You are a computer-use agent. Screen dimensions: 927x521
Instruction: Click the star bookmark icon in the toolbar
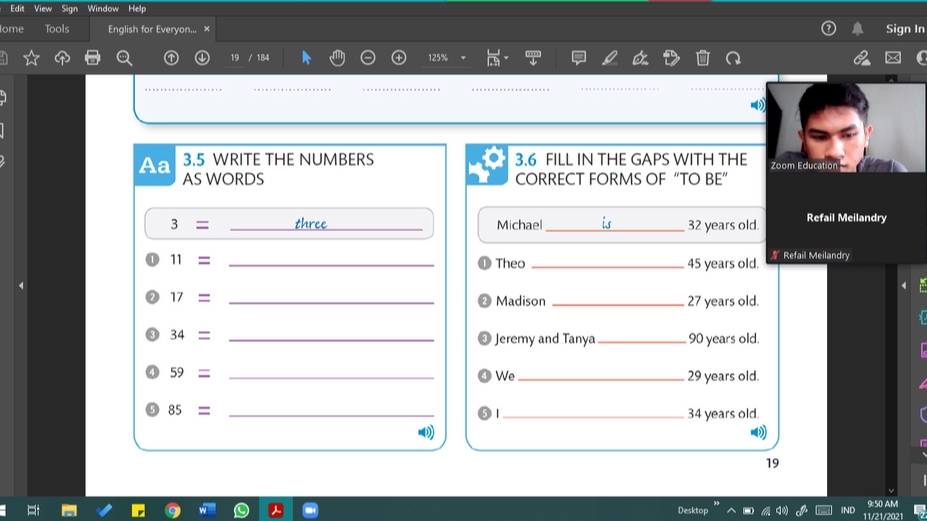coord(31,58)
